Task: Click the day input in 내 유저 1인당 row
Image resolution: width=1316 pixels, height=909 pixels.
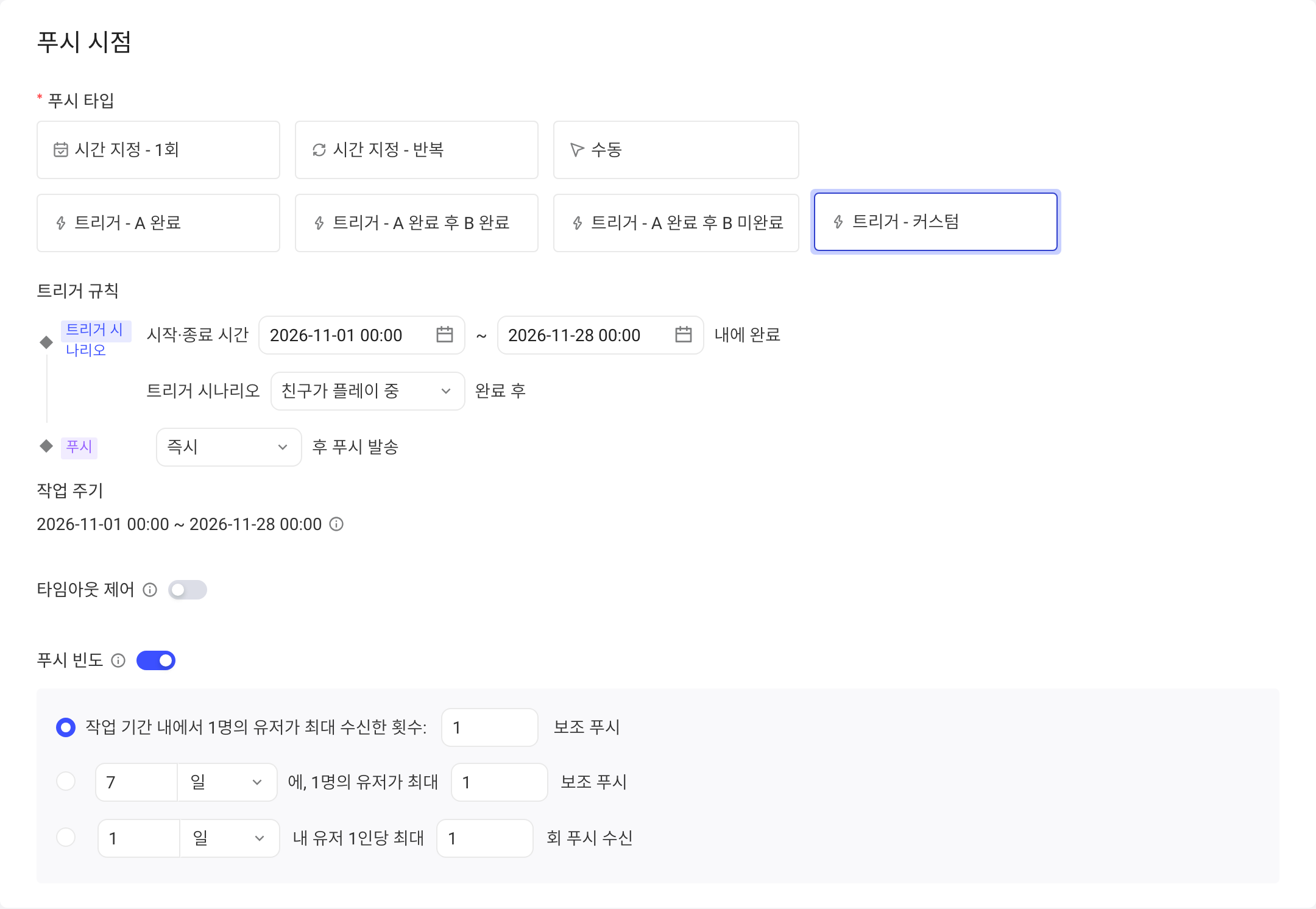Action: pos(139,838)
